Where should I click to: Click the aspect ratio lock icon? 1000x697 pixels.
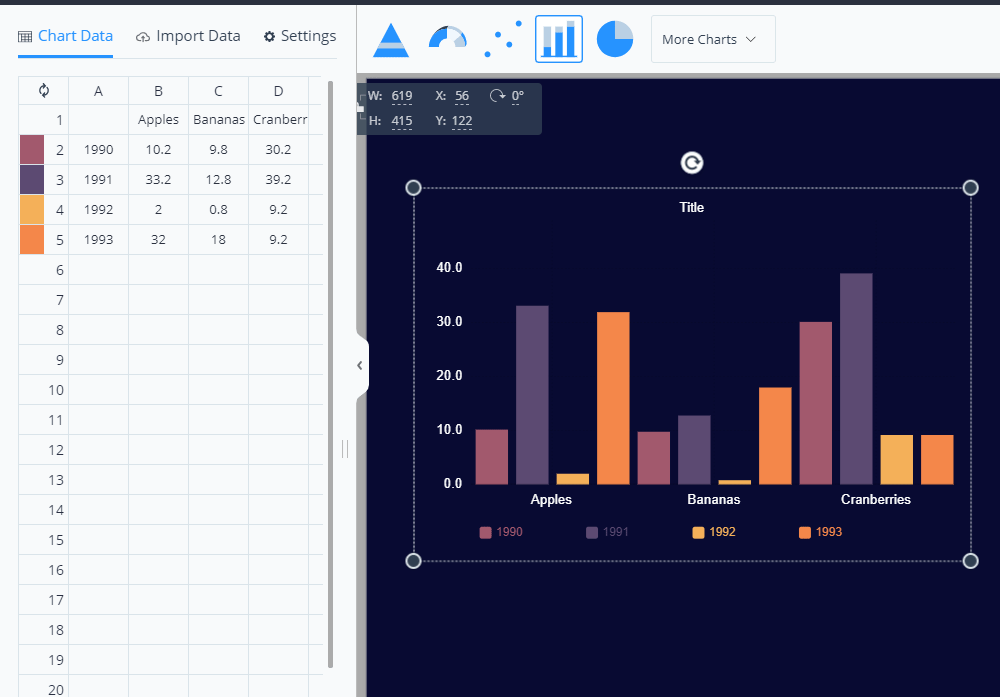(x=361, y=108)
